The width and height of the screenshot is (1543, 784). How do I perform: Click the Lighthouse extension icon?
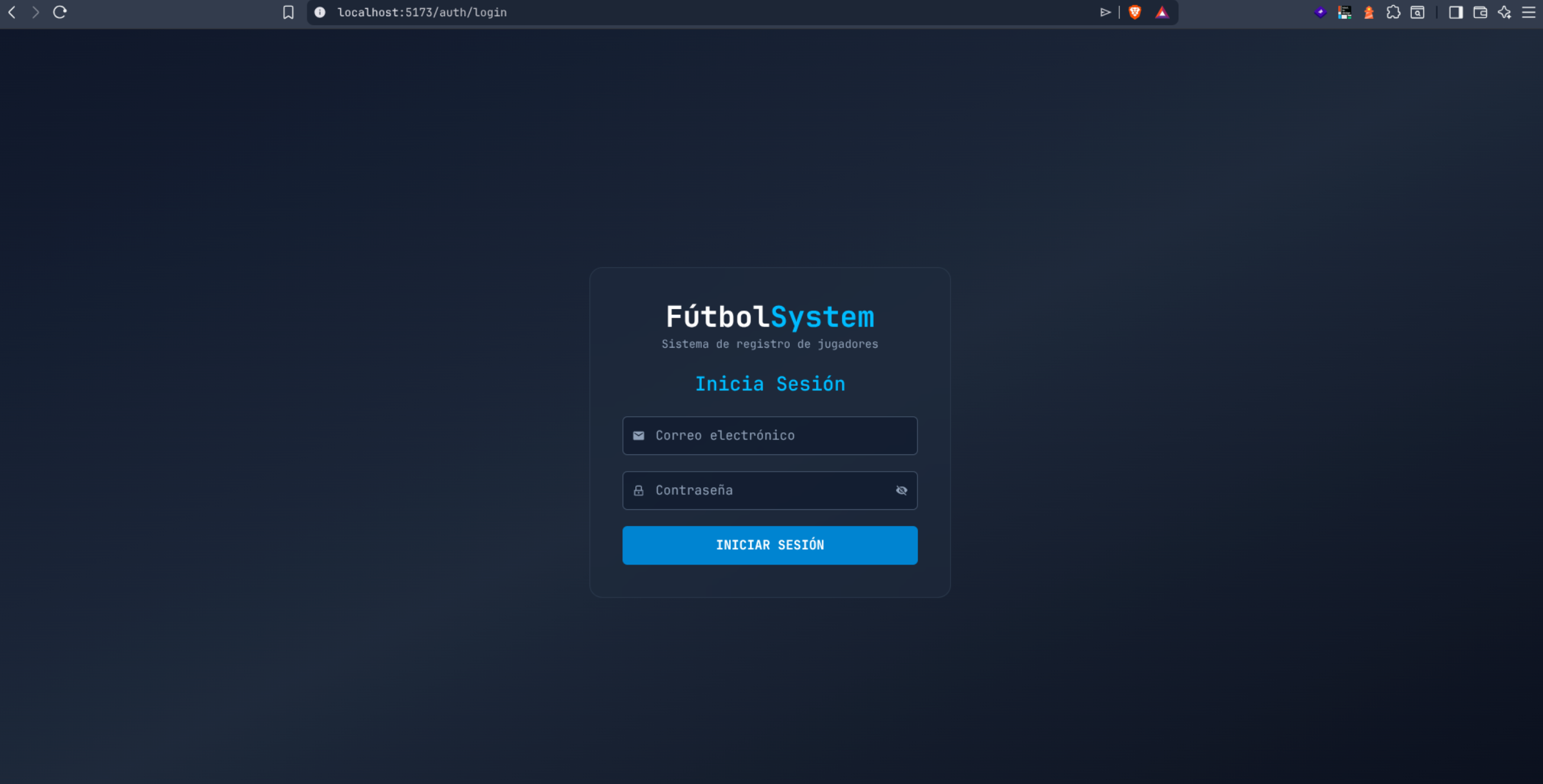(x=1369, y=12)
